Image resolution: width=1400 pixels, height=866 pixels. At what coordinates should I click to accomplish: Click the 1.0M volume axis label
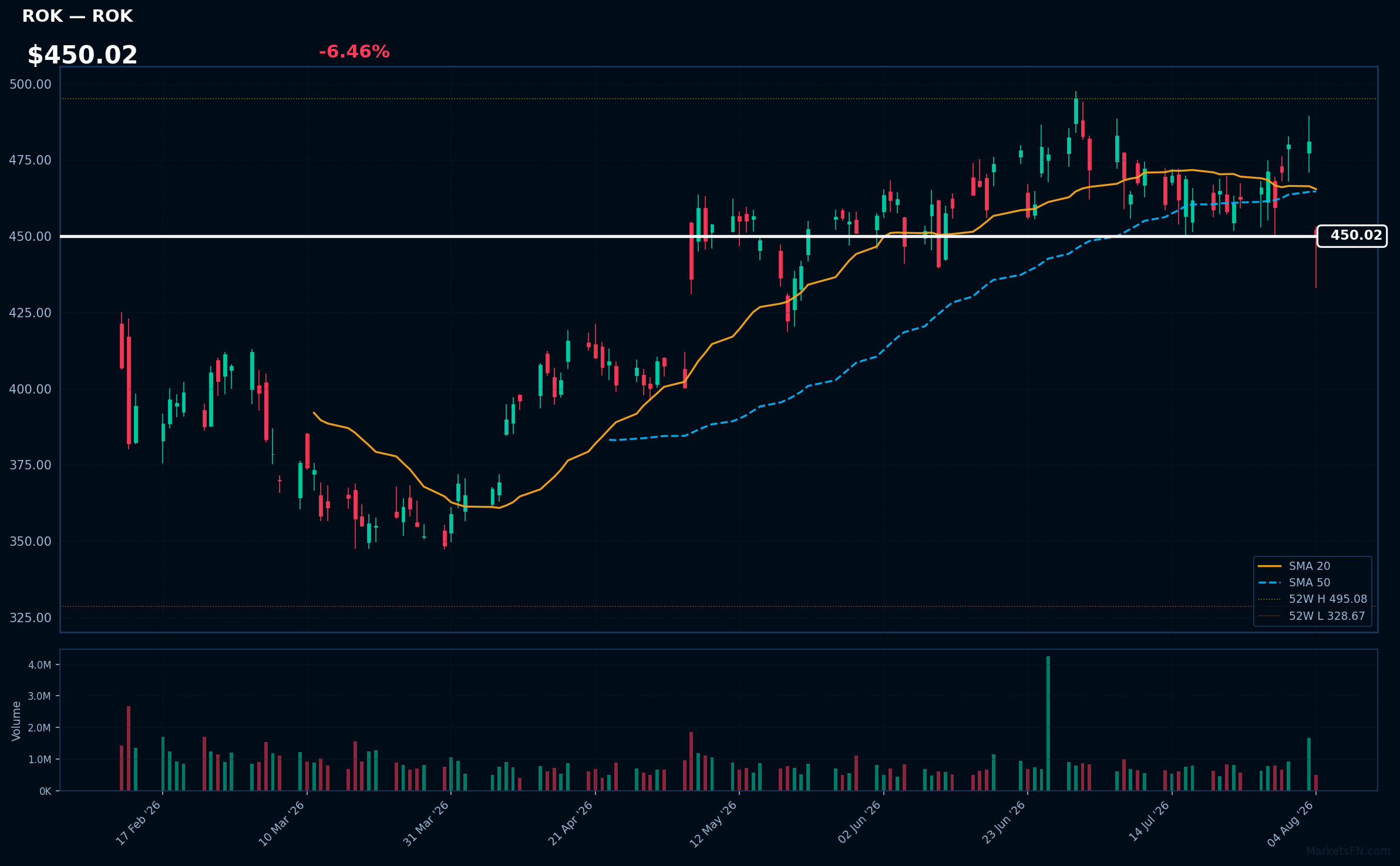coord(40,759)
